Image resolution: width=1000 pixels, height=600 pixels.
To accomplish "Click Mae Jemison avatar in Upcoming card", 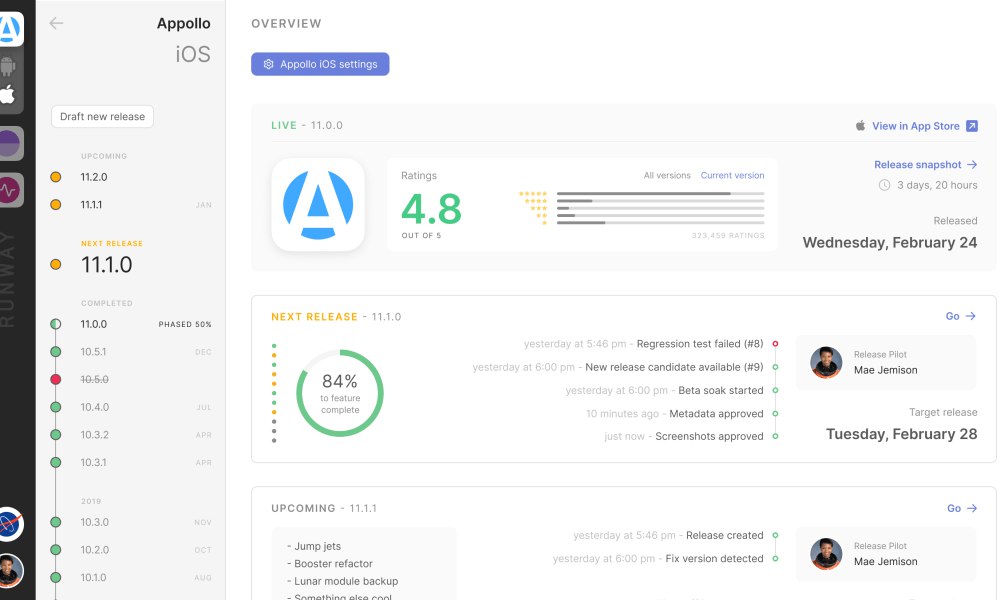I will (x=826, y=553).
